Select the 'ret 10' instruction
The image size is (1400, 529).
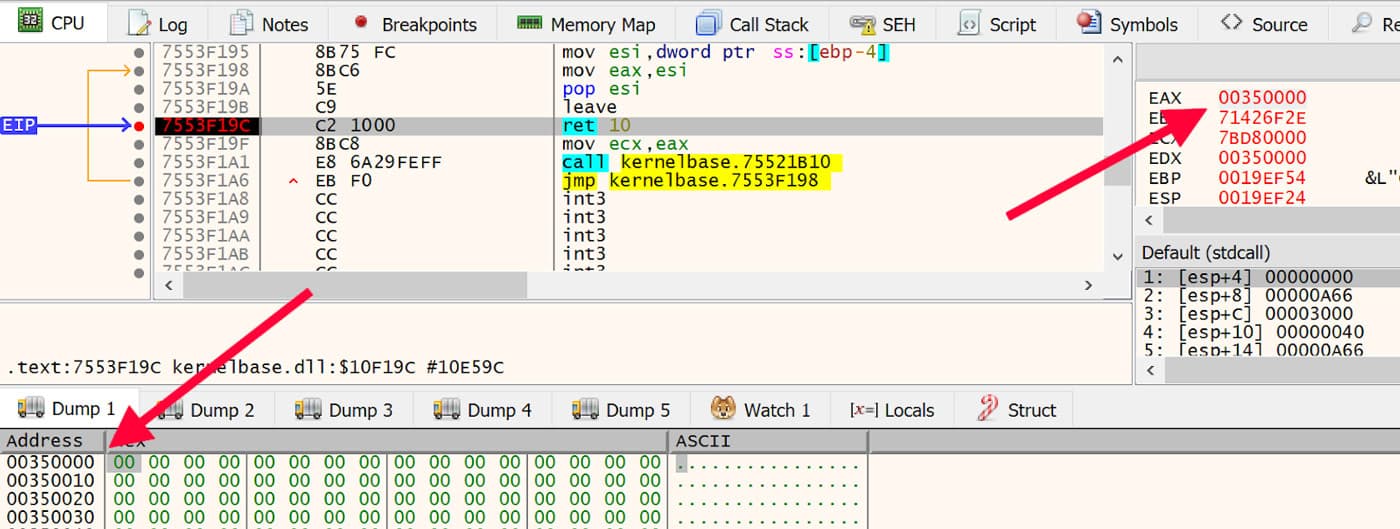point(597,126)
